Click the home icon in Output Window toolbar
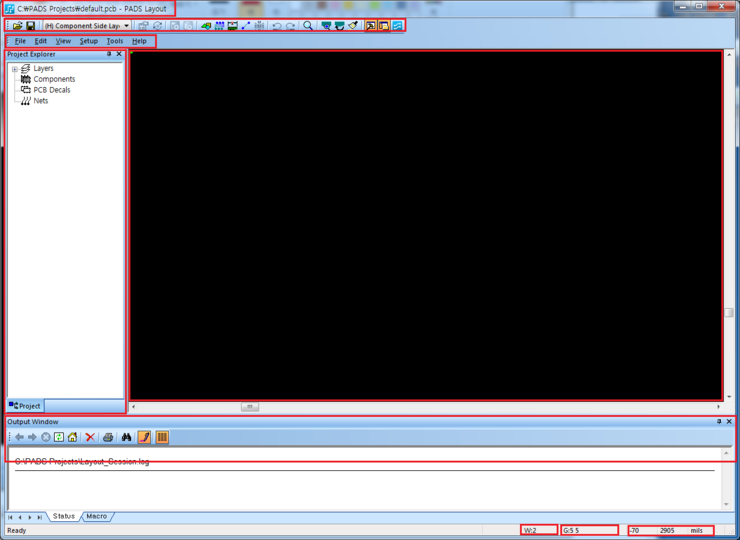Viewport: 740px width, 540px height. 72,437
